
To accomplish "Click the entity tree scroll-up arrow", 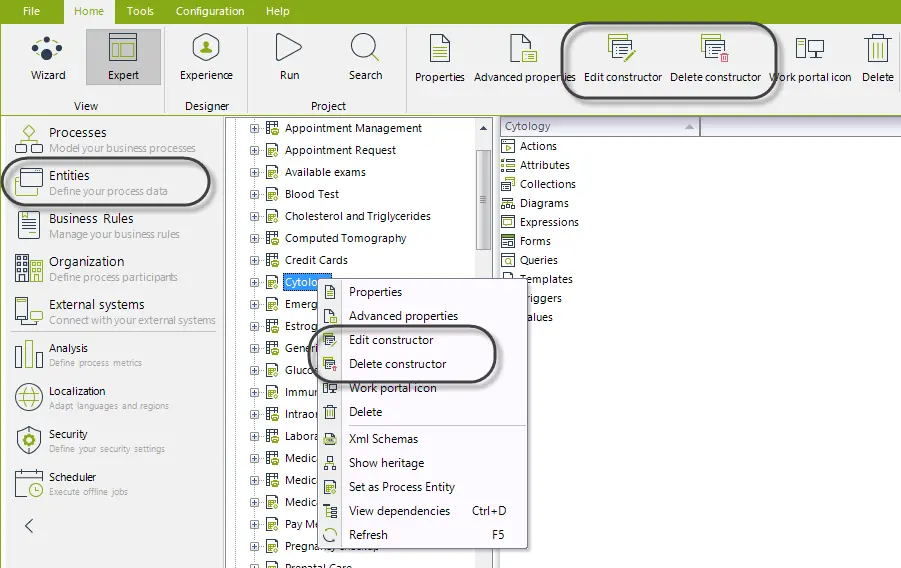I will click(x=483, y=128).
